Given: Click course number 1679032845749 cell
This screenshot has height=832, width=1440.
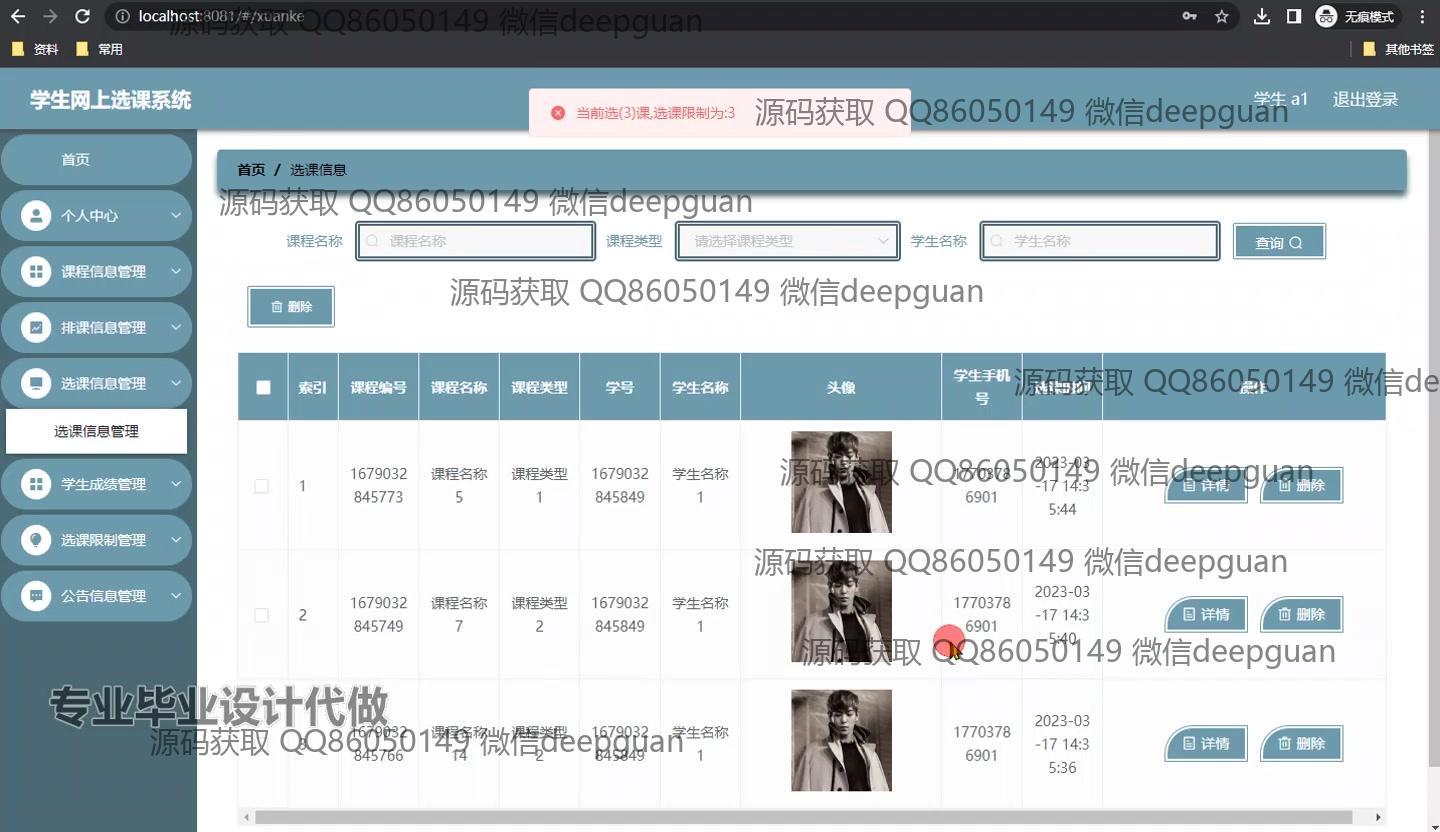Looking at the screenshot, I should [379, 614].
